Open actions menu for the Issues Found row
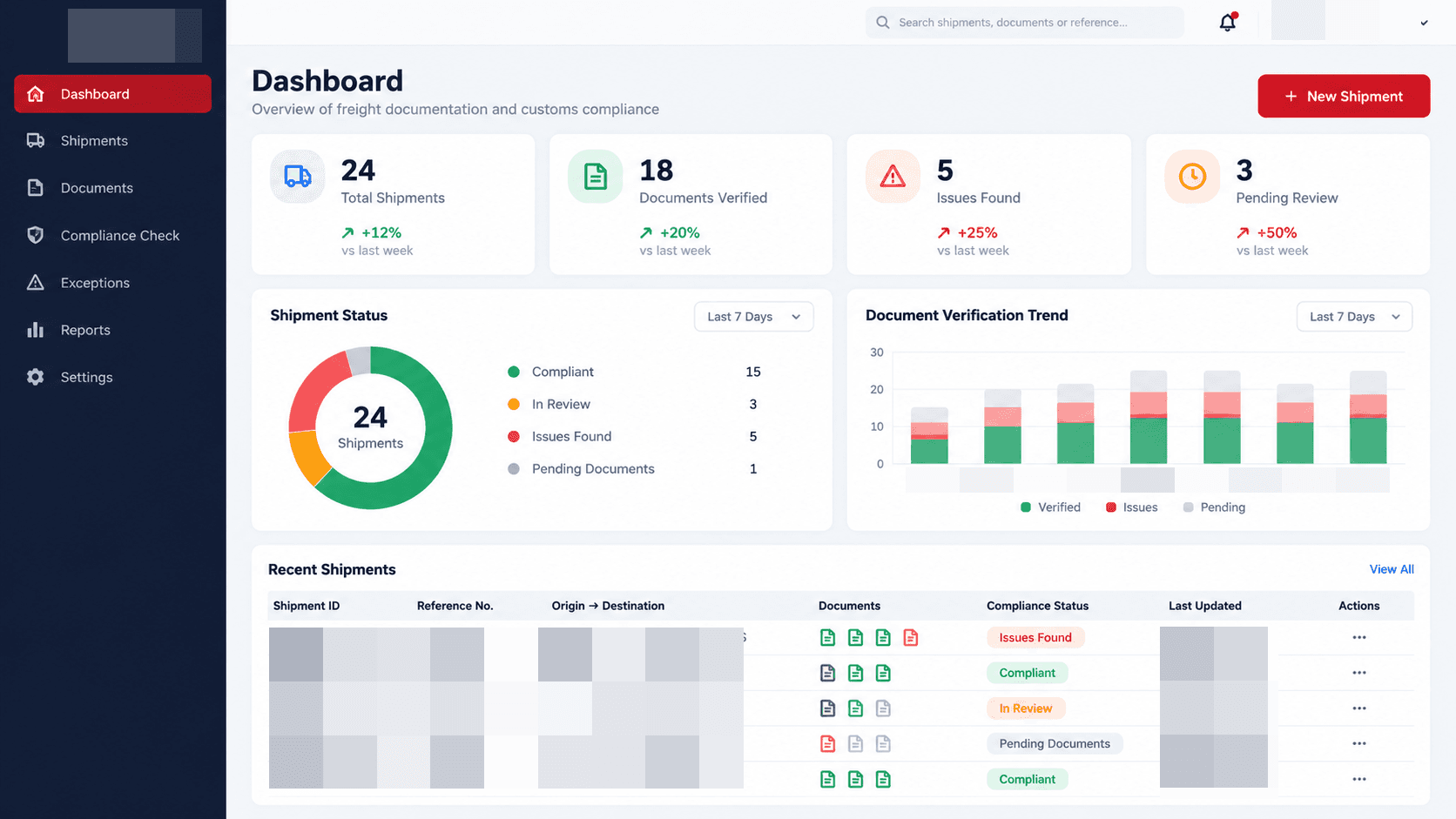 [1359, 638]
